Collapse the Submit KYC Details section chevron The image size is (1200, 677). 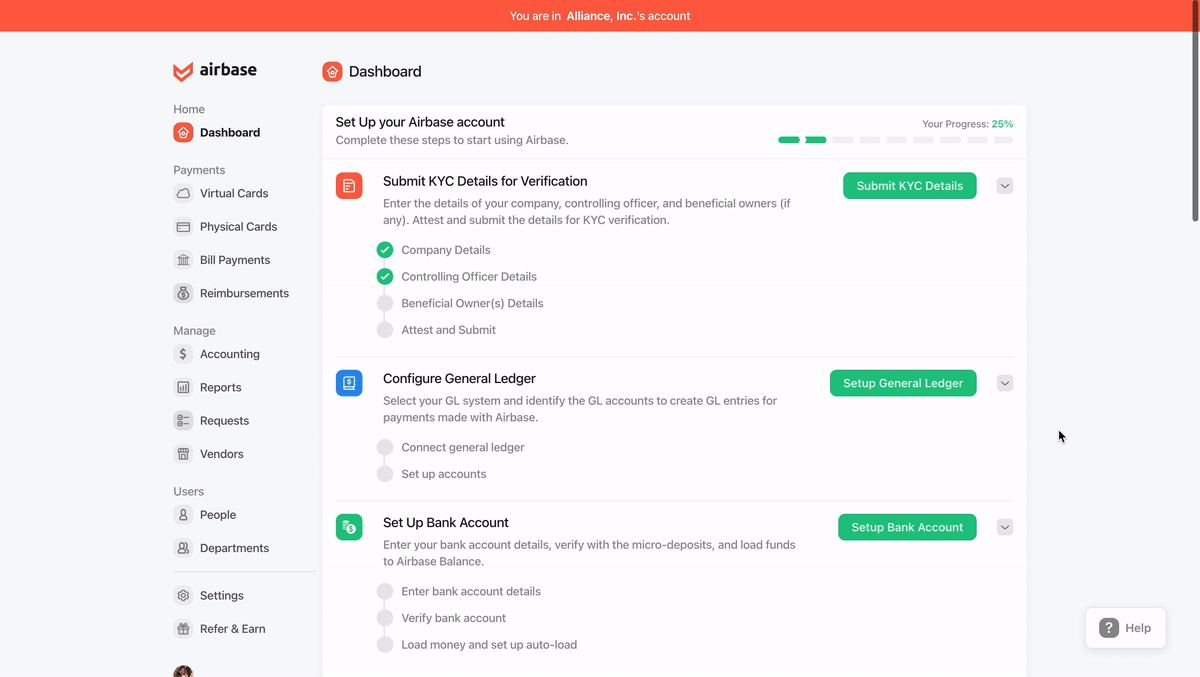[1005, 186]
